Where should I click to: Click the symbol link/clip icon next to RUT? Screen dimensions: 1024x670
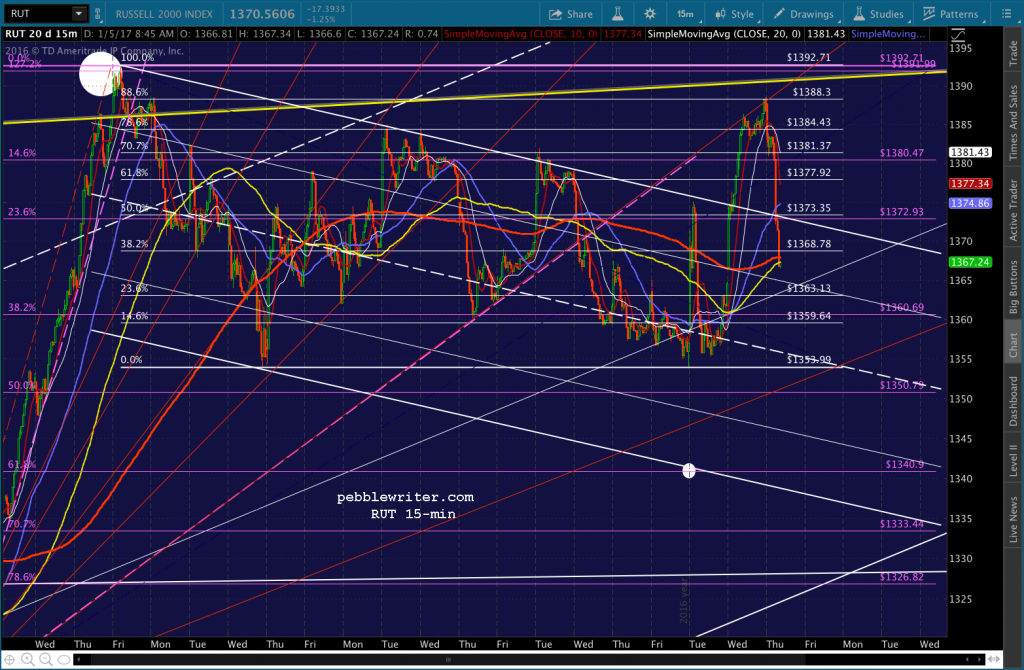(98, 14)
